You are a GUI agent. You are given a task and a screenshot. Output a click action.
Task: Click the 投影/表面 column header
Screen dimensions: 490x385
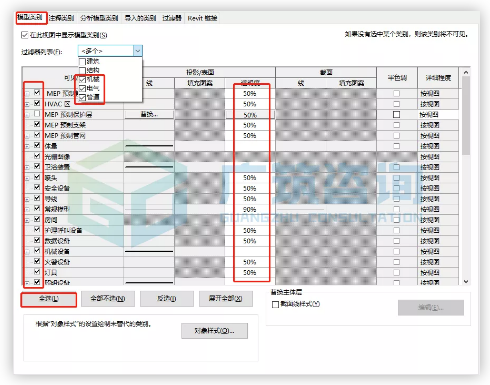click(x=200, y=72)
